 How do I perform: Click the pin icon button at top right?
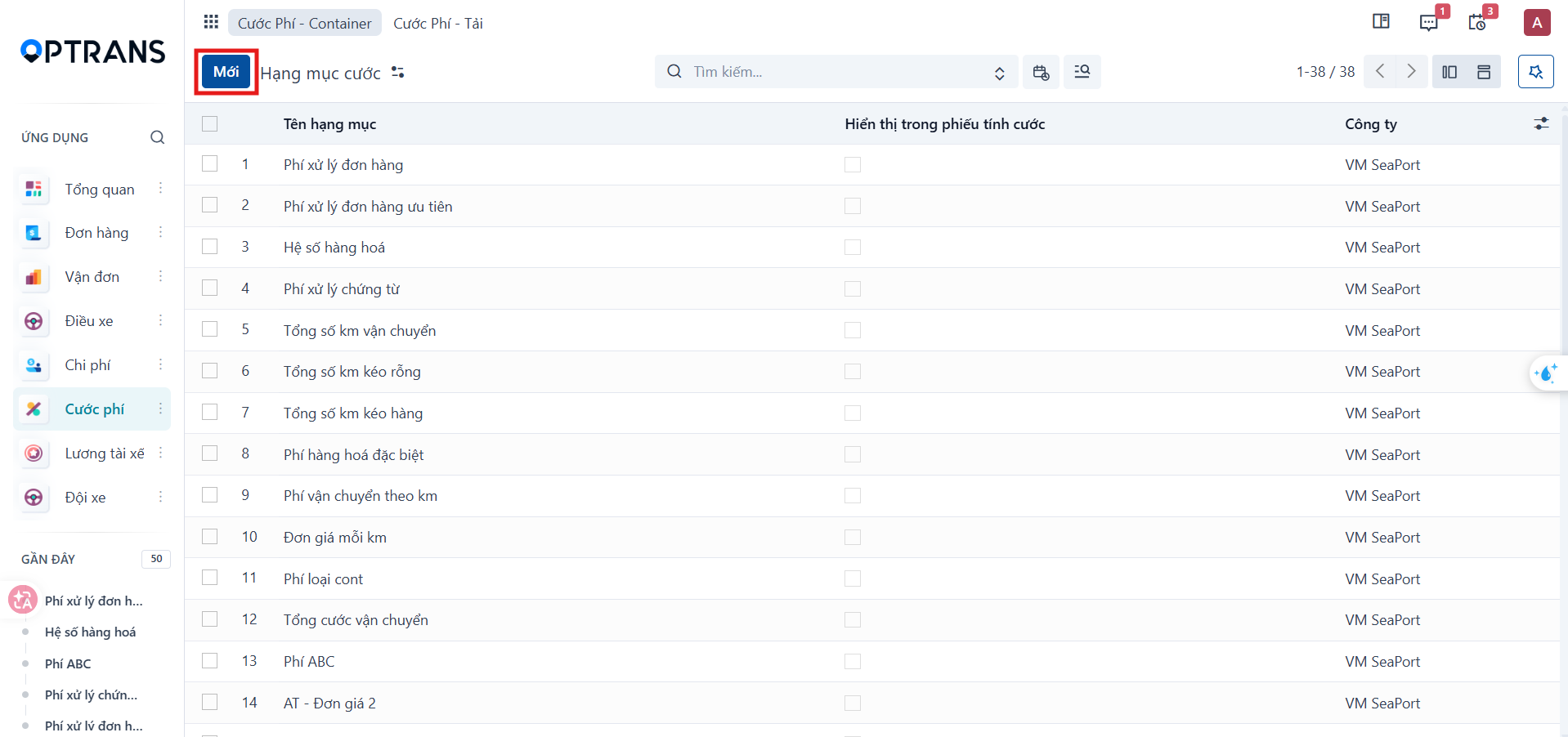point(1536,72)
